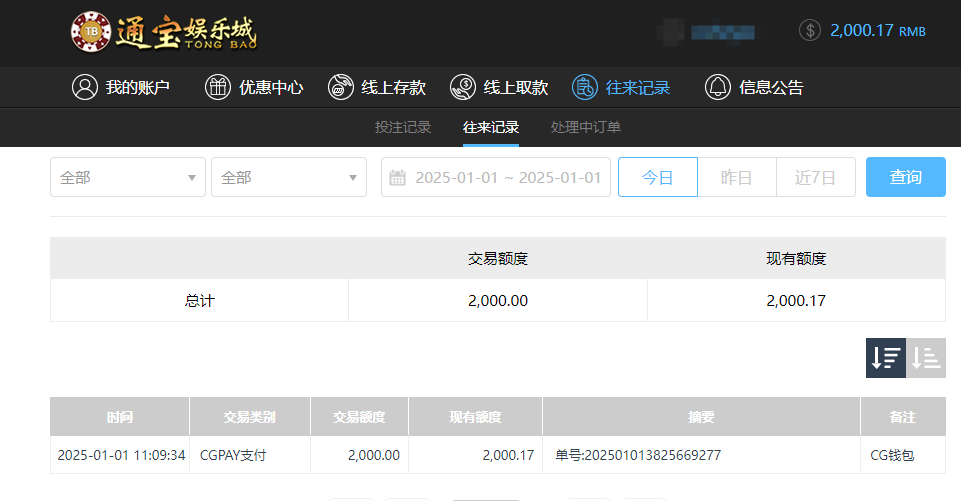Select descending sort order icon
This screenshot has width=961, height=501.
coord(886,358)
